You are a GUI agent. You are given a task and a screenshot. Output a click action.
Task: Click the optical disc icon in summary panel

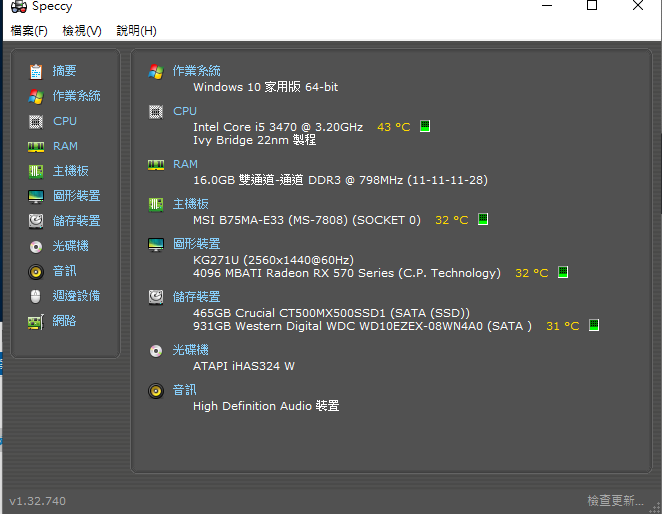pyautogui.click(x=156, y=351)
